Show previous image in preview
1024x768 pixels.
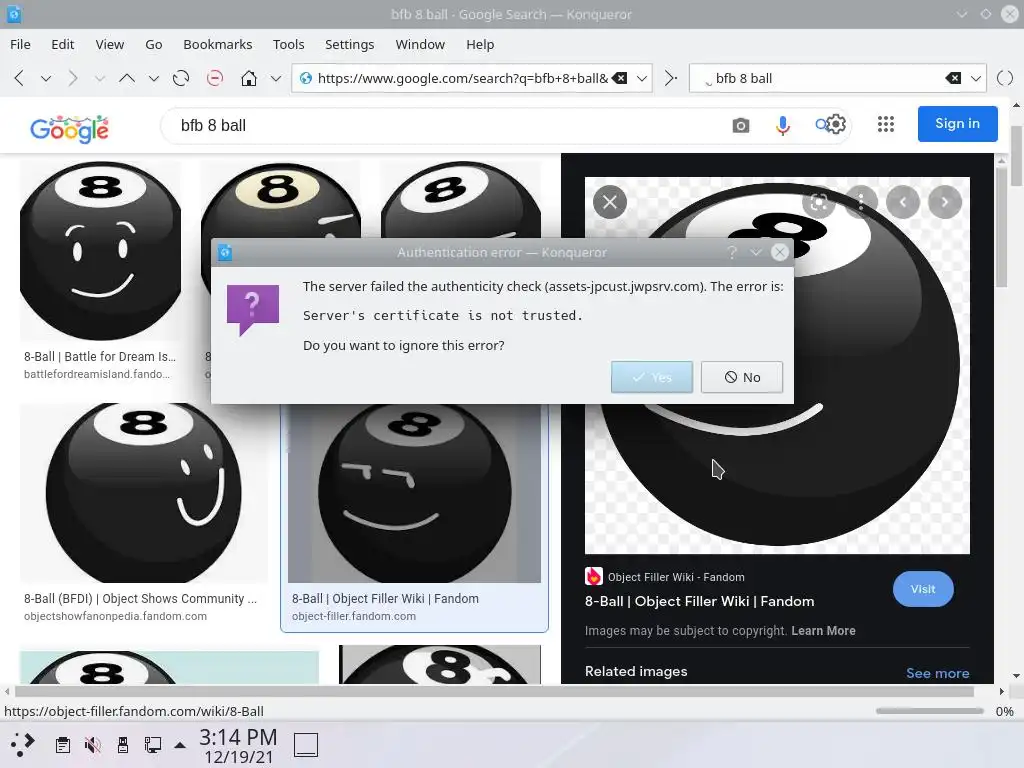click(x=903, y=202)
